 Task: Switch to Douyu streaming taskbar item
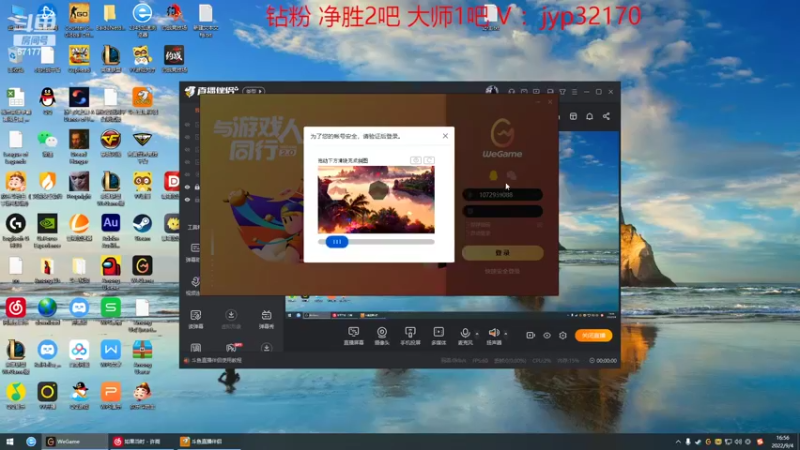(x=210, y=441)
